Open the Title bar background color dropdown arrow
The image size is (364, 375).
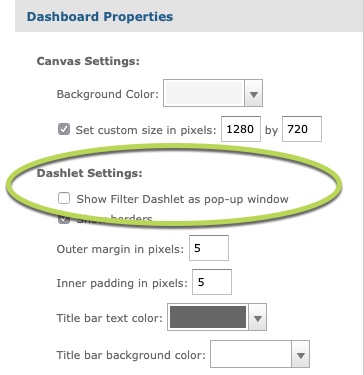pos(301,354)
